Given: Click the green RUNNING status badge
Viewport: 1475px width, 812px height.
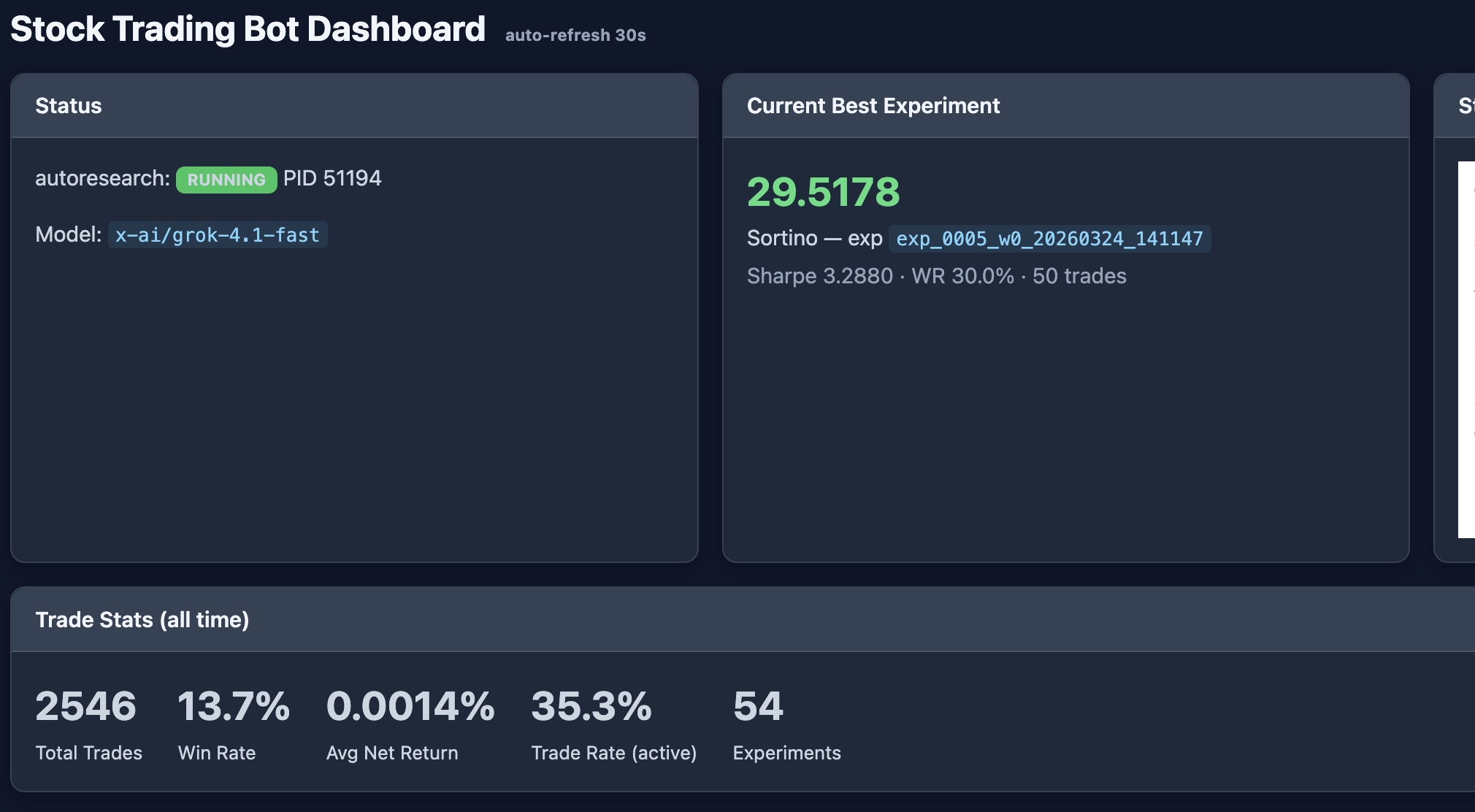Looking at the screenshot, I should coord(226,180).
